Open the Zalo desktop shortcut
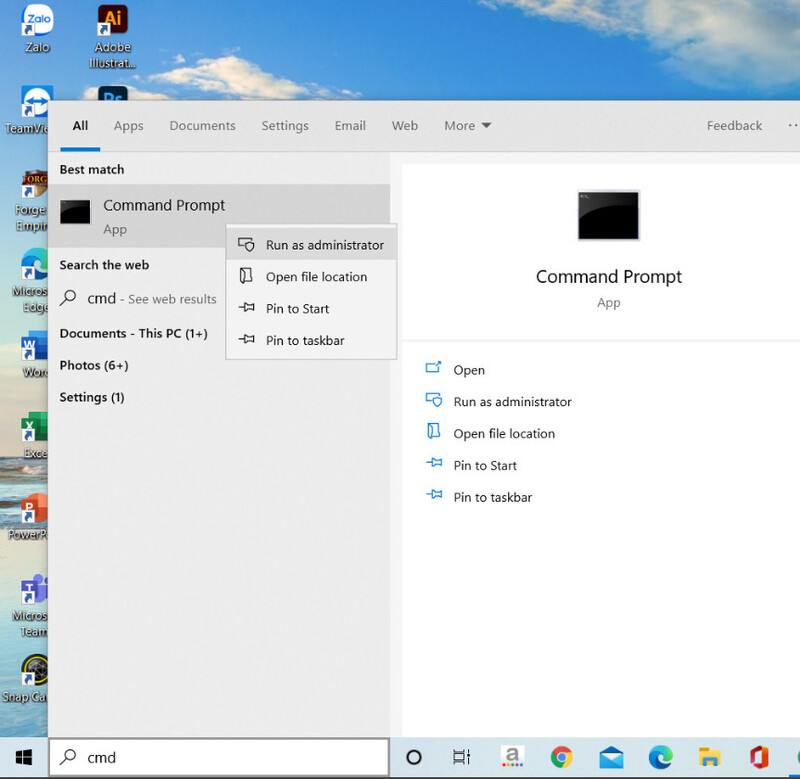Screen dimensions: 800x779 [37, 29]
